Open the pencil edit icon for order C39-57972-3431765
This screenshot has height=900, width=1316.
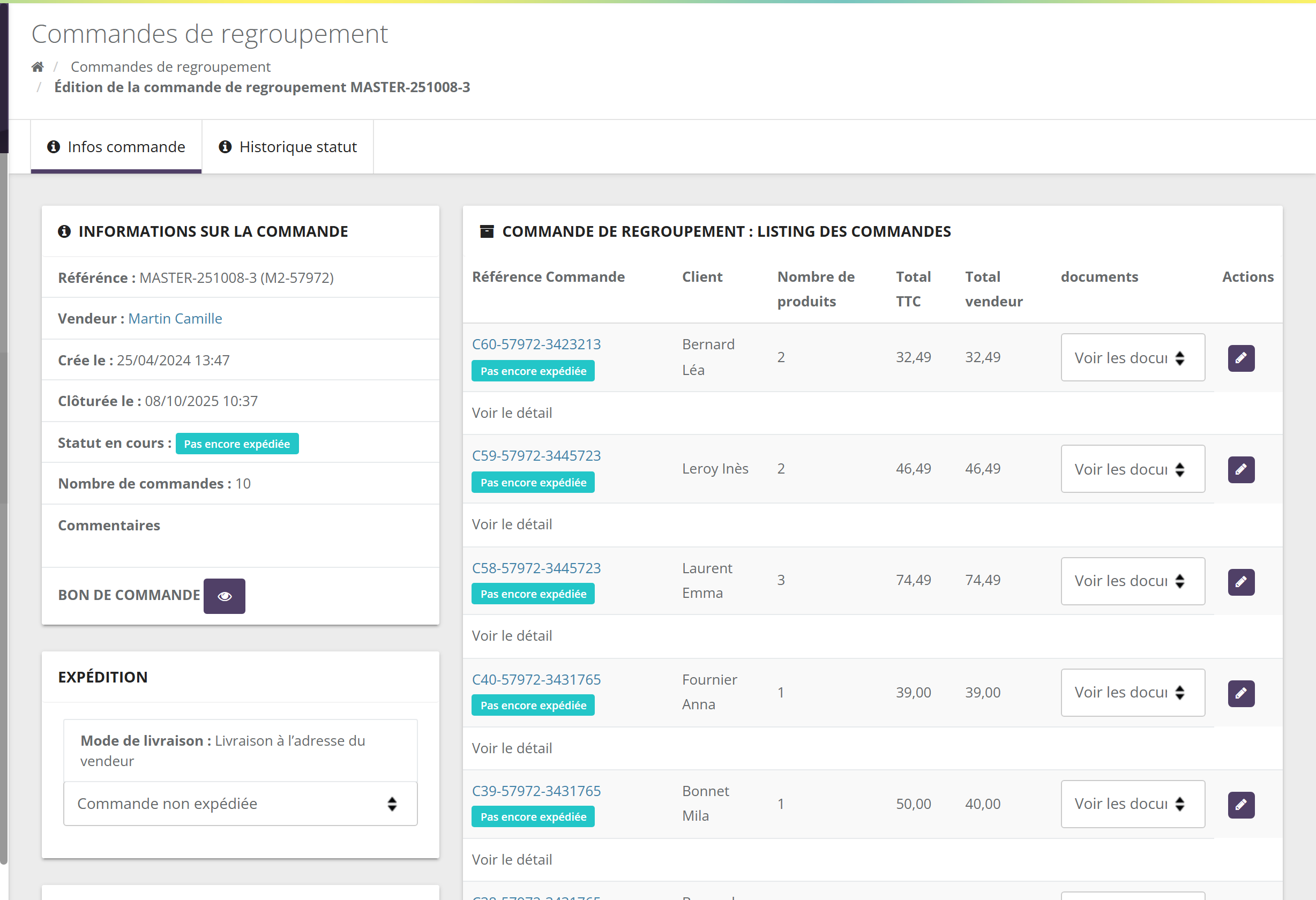(1240, 805)
